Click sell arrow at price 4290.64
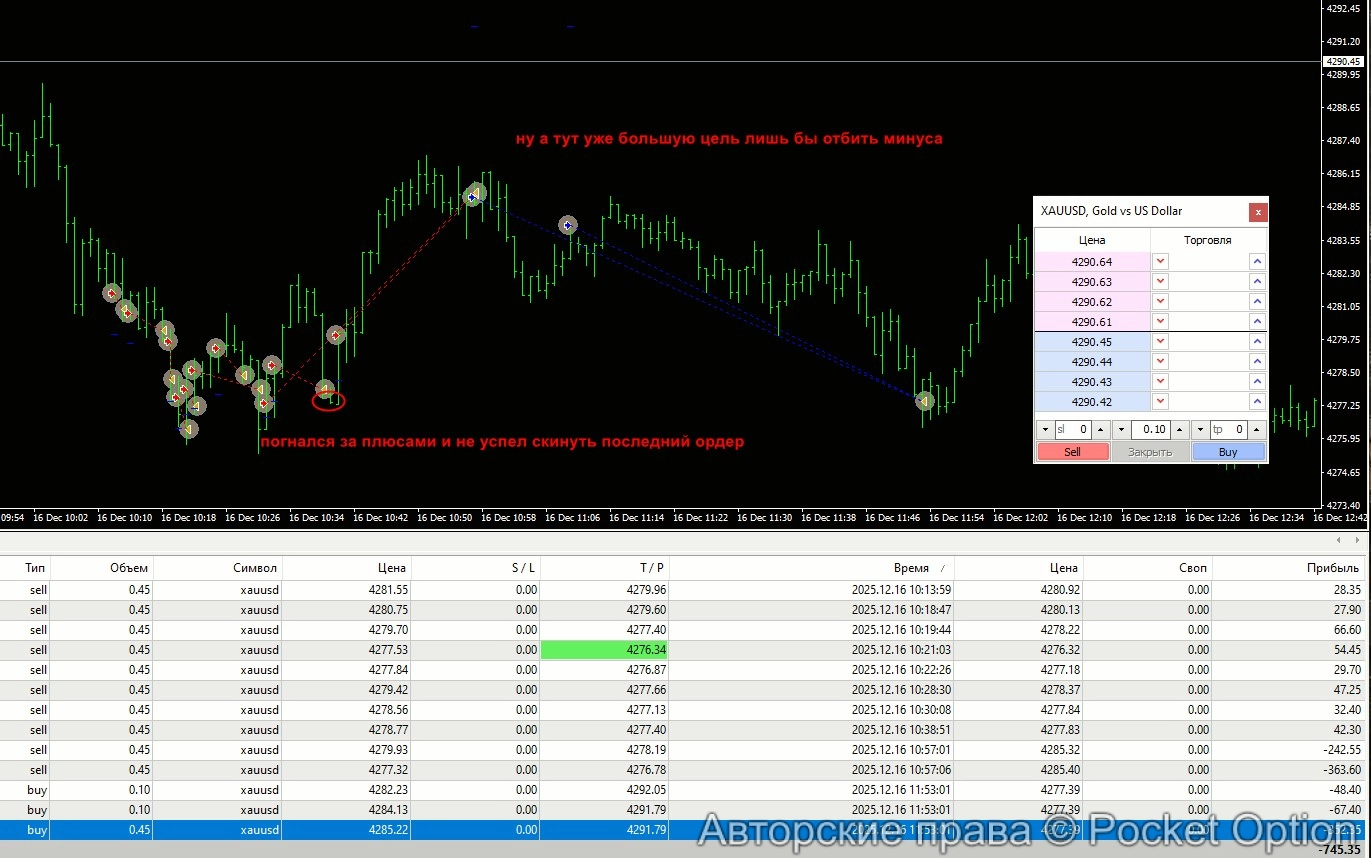This screenshot has width=1371, height=858. 1160,262
